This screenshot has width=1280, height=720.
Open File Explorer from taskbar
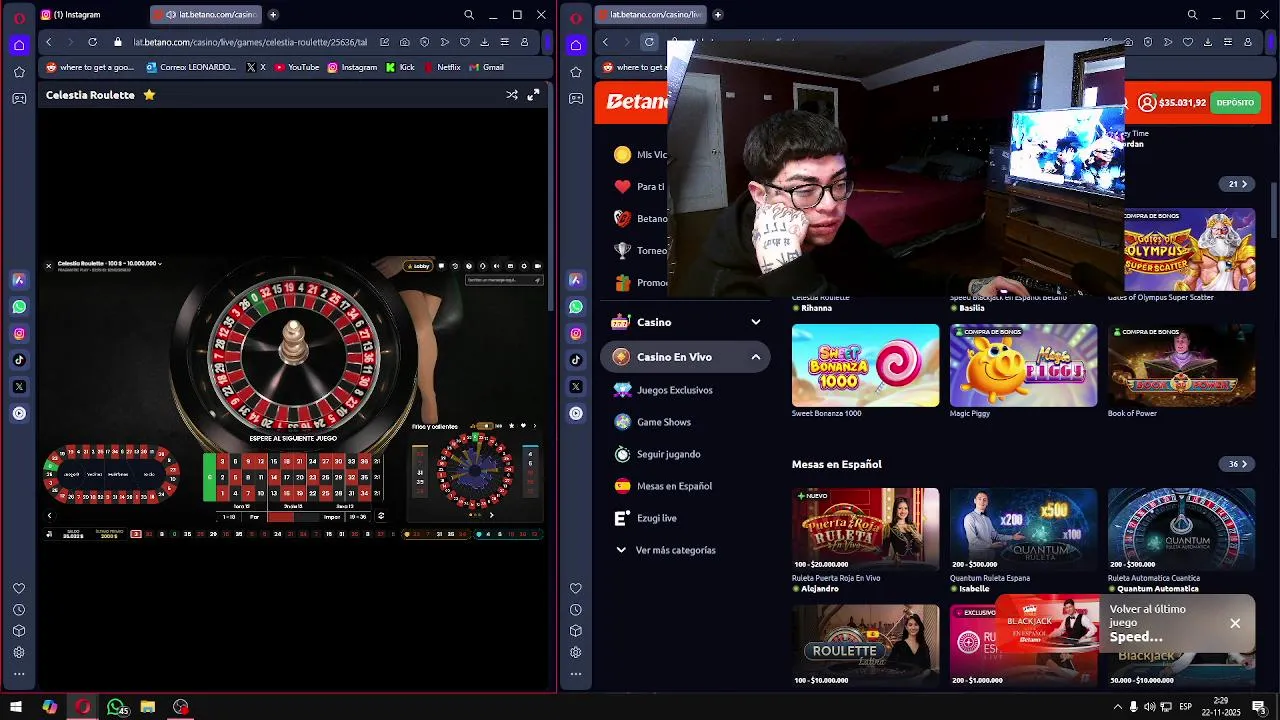(x=148, y=707)
